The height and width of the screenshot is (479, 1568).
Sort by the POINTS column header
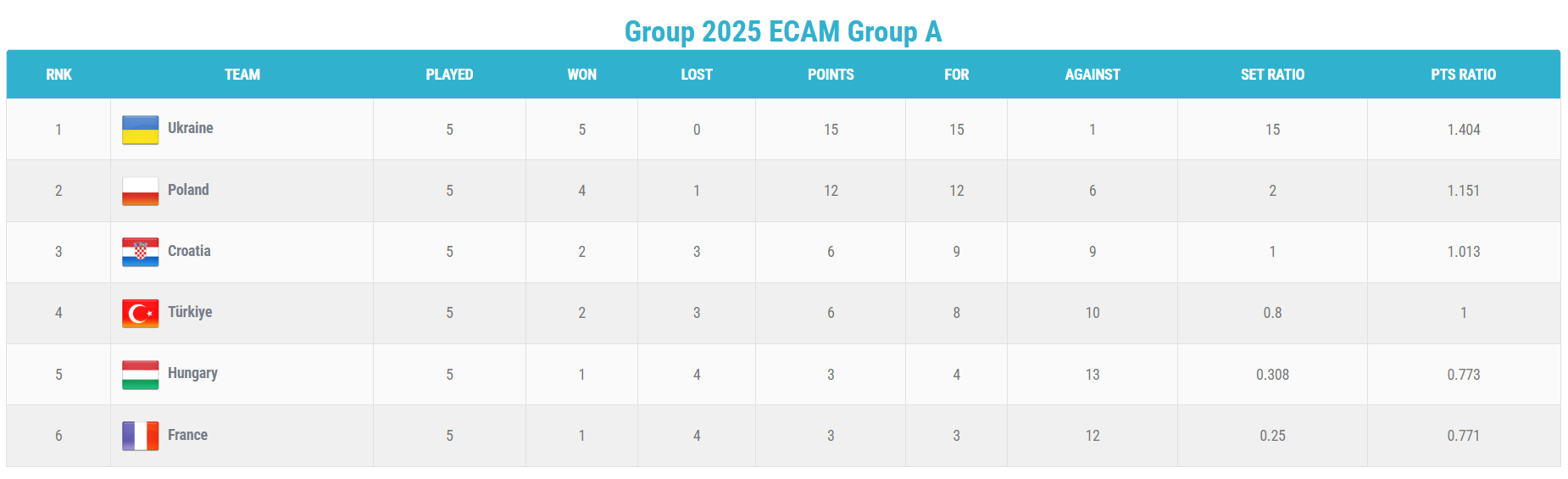coord(830,75)
